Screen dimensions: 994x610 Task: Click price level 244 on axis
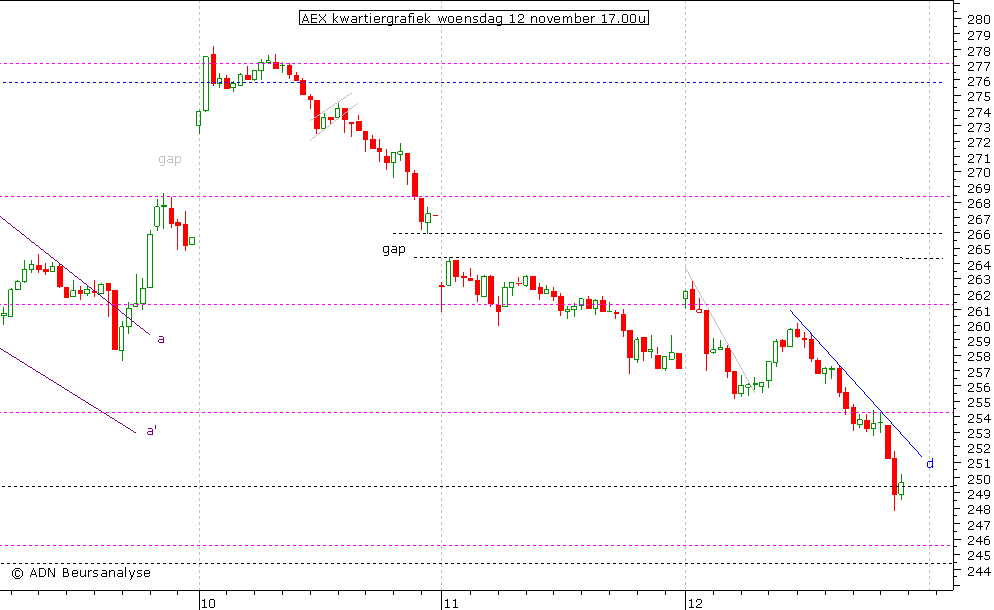(x=978, y=571)
